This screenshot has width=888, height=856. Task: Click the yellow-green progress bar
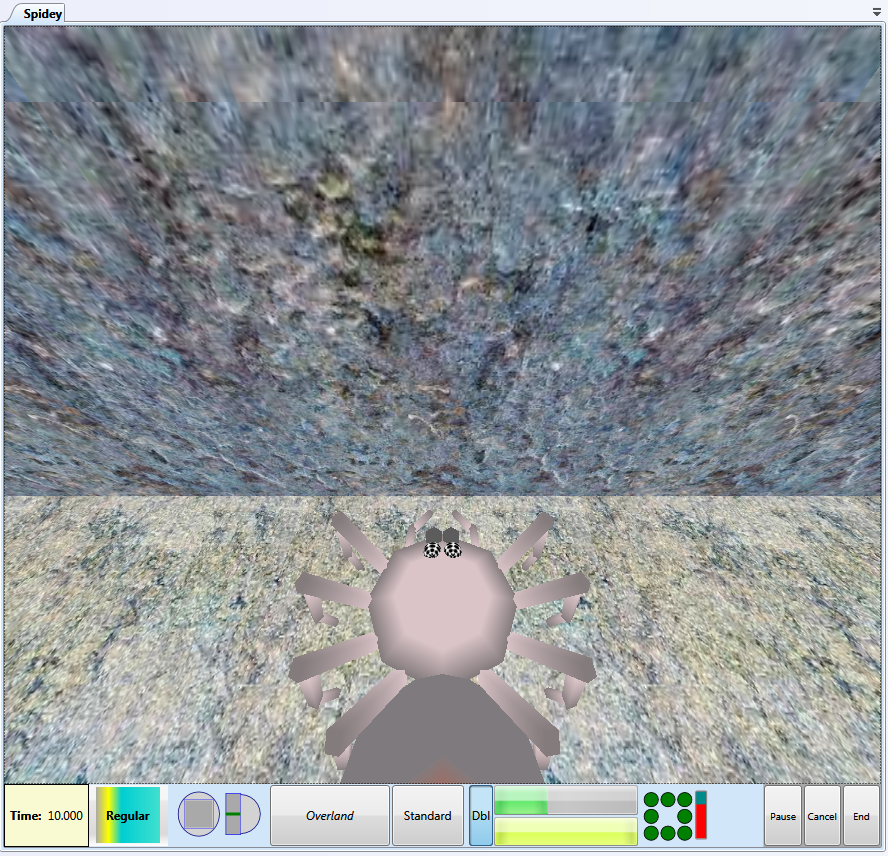click(x=566, y=831)
